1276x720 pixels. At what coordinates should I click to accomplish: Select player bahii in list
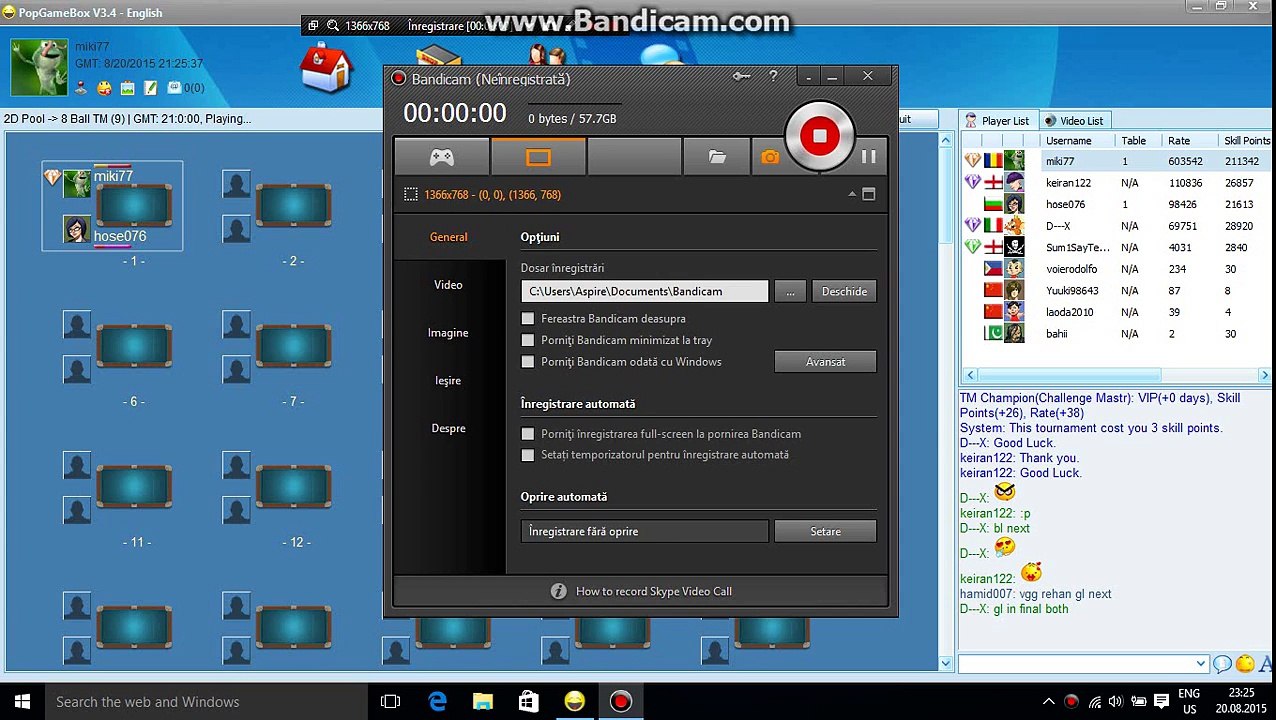pos(1115,334)
